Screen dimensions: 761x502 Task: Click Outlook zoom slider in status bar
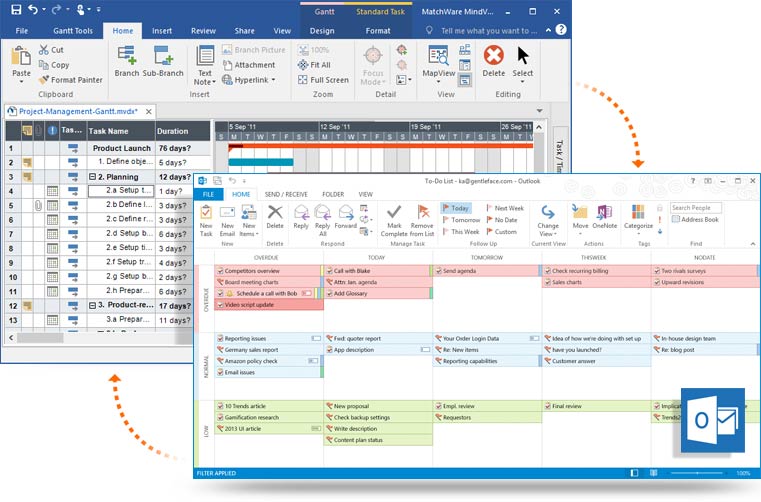tap(697, 473)
